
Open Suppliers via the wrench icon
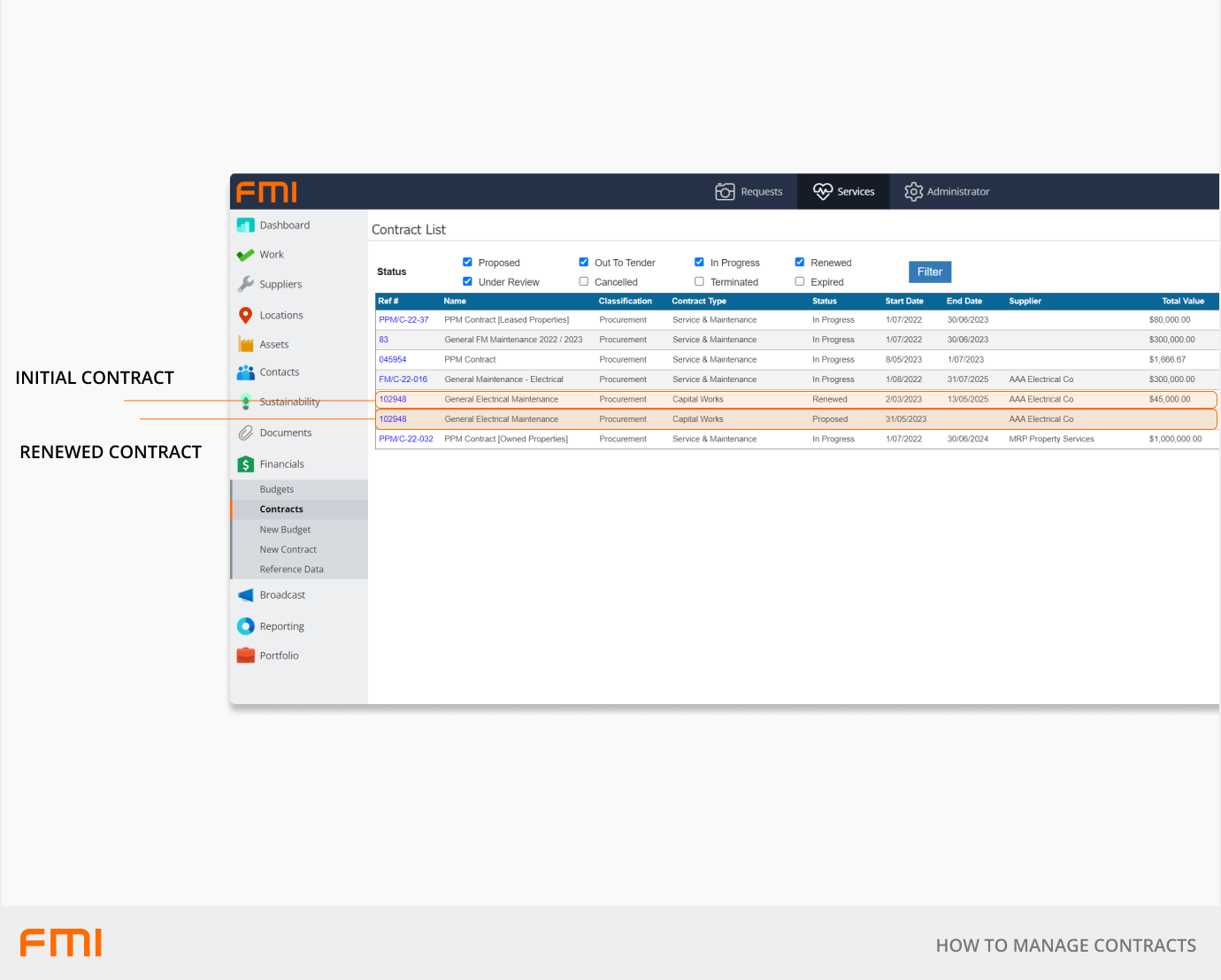tap(246, 284)
